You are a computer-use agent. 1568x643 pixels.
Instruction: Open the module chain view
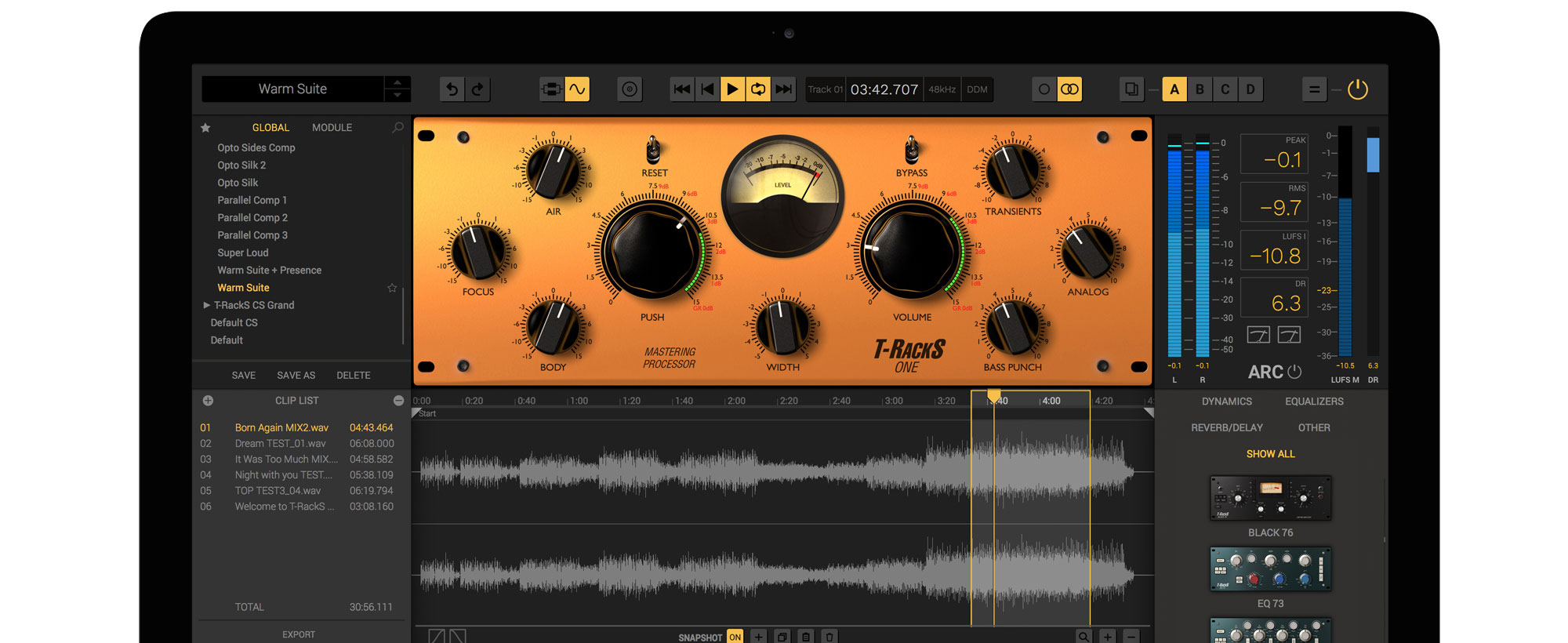tap(551, 89)
